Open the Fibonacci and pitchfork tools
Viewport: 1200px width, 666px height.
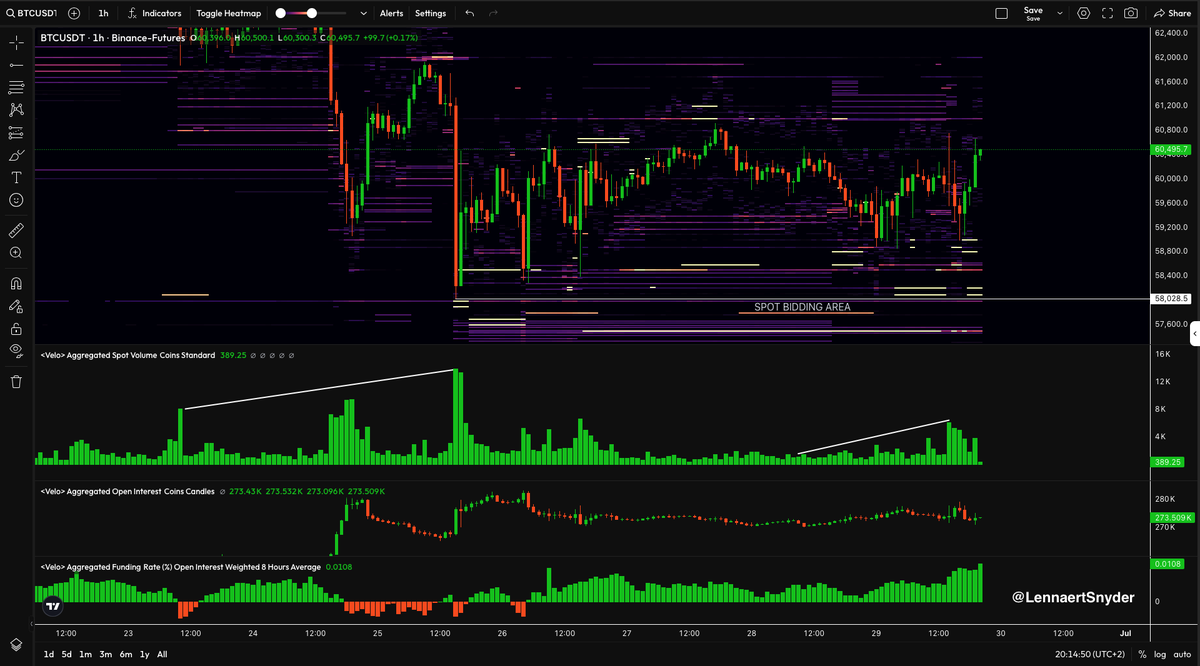(x=16, y=87)
